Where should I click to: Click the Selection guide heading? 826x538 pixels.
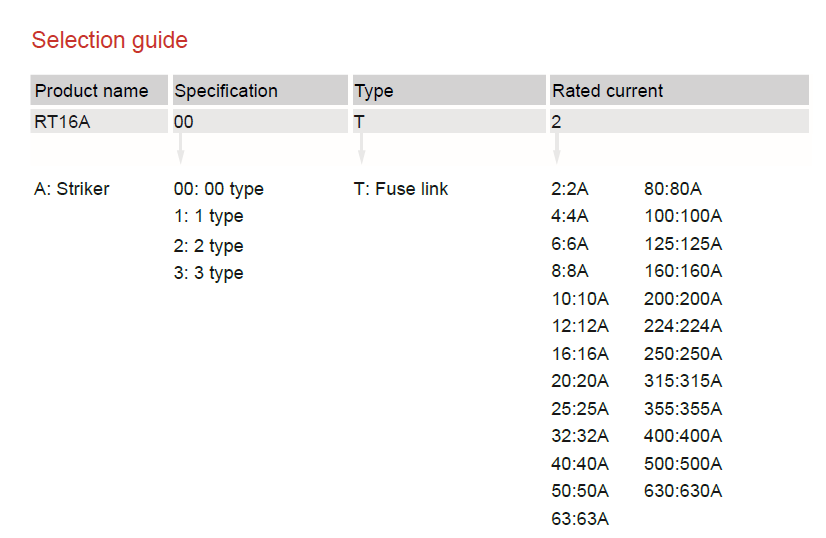click(x=109, y=41)
